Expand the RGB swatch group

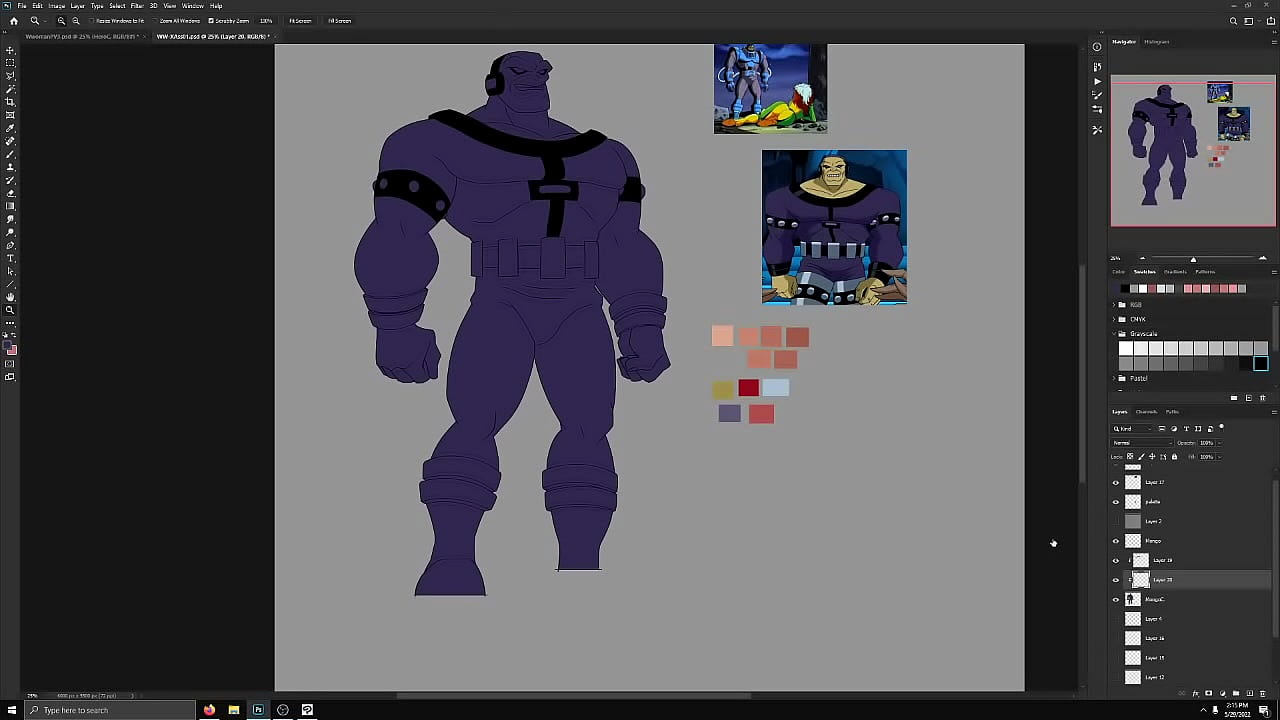coord(1113,305)
